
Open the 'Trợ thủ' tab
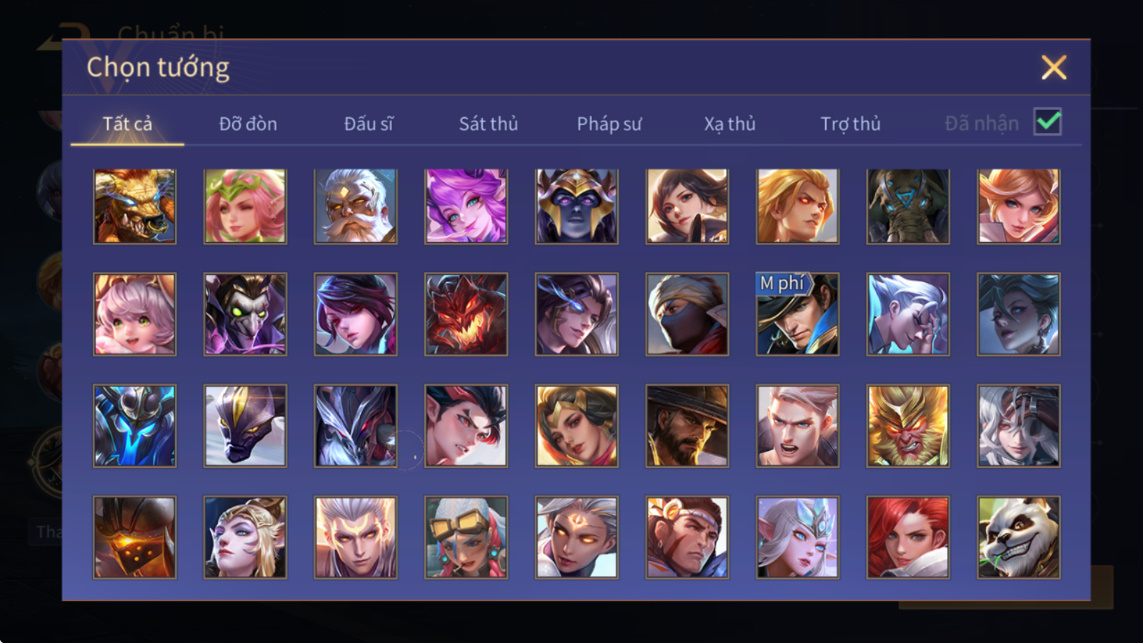pos(850,124)
